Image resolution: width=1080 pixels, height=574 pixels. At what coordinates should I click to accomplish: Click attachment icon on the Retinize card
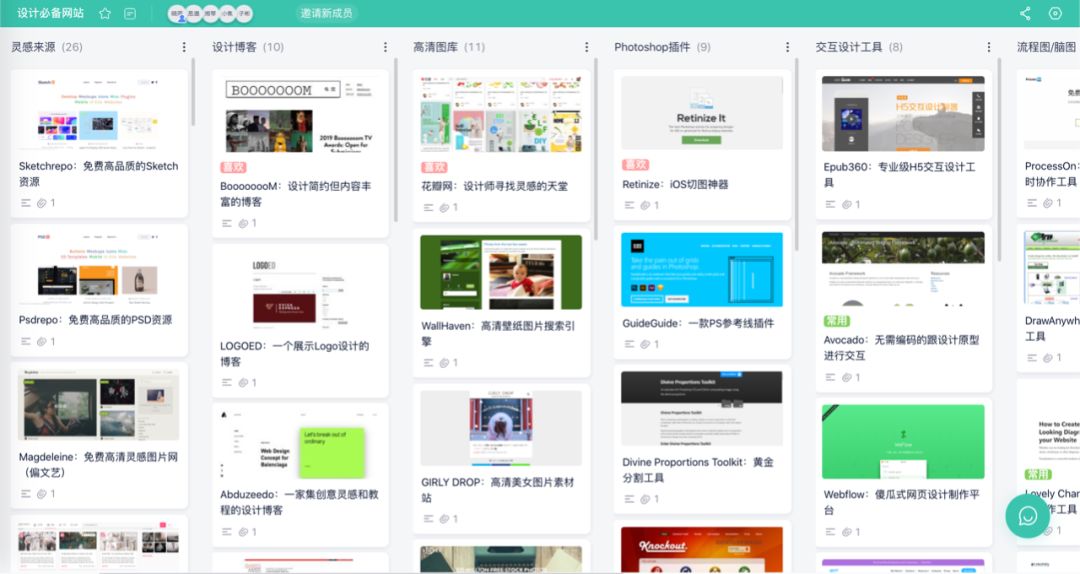[x=645, y=205]
